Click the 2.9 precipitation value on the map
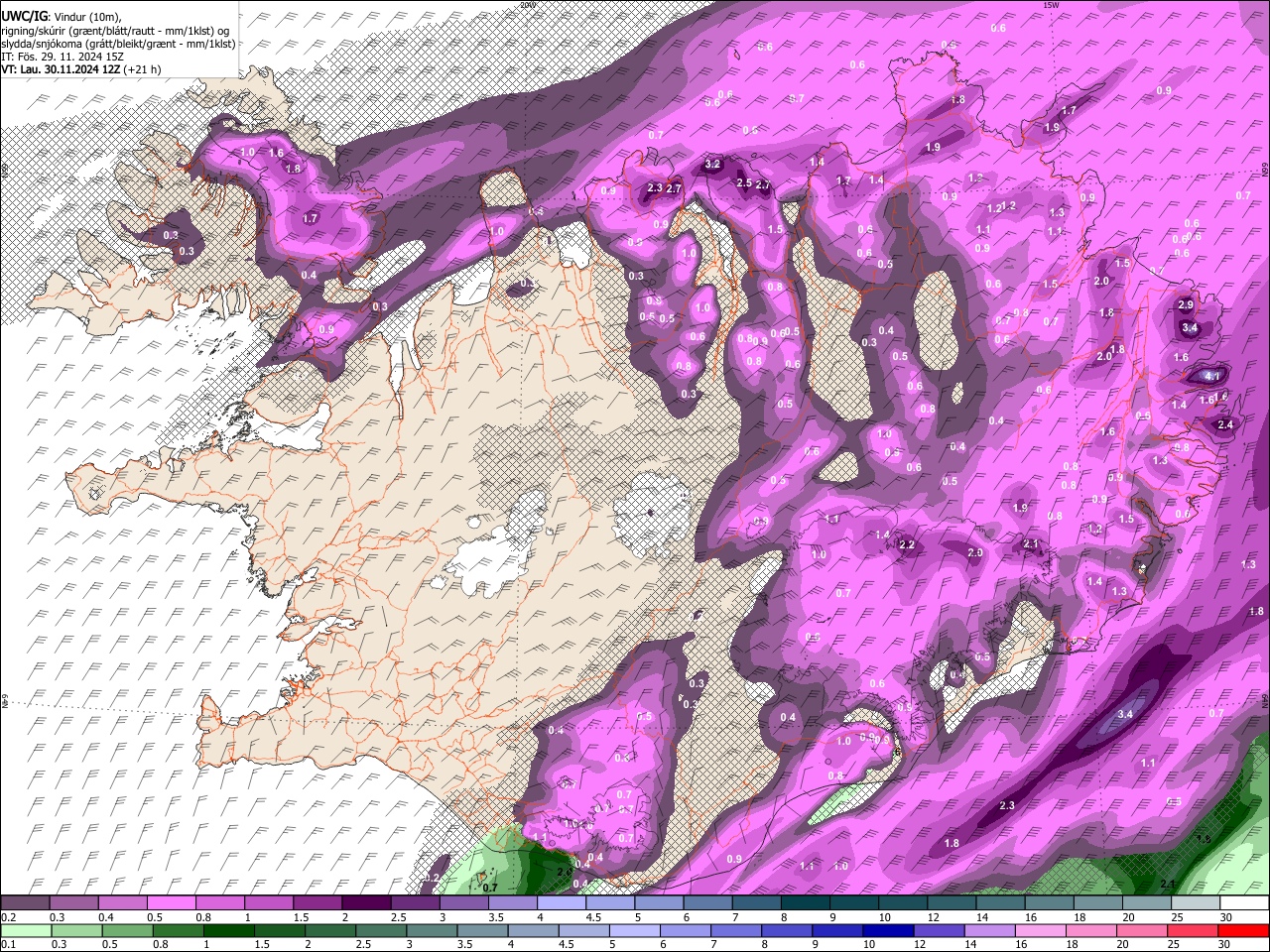This screenshot has height=952, width=1270. click(1186, 305)
